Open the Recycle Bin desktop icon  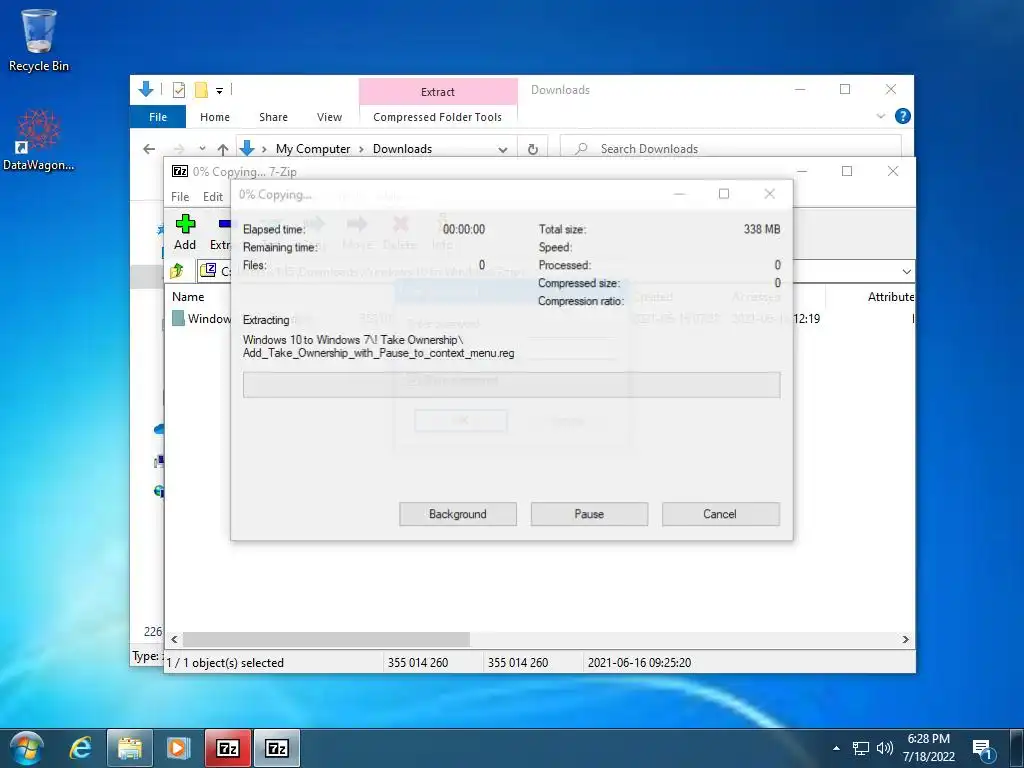(39, 40)
